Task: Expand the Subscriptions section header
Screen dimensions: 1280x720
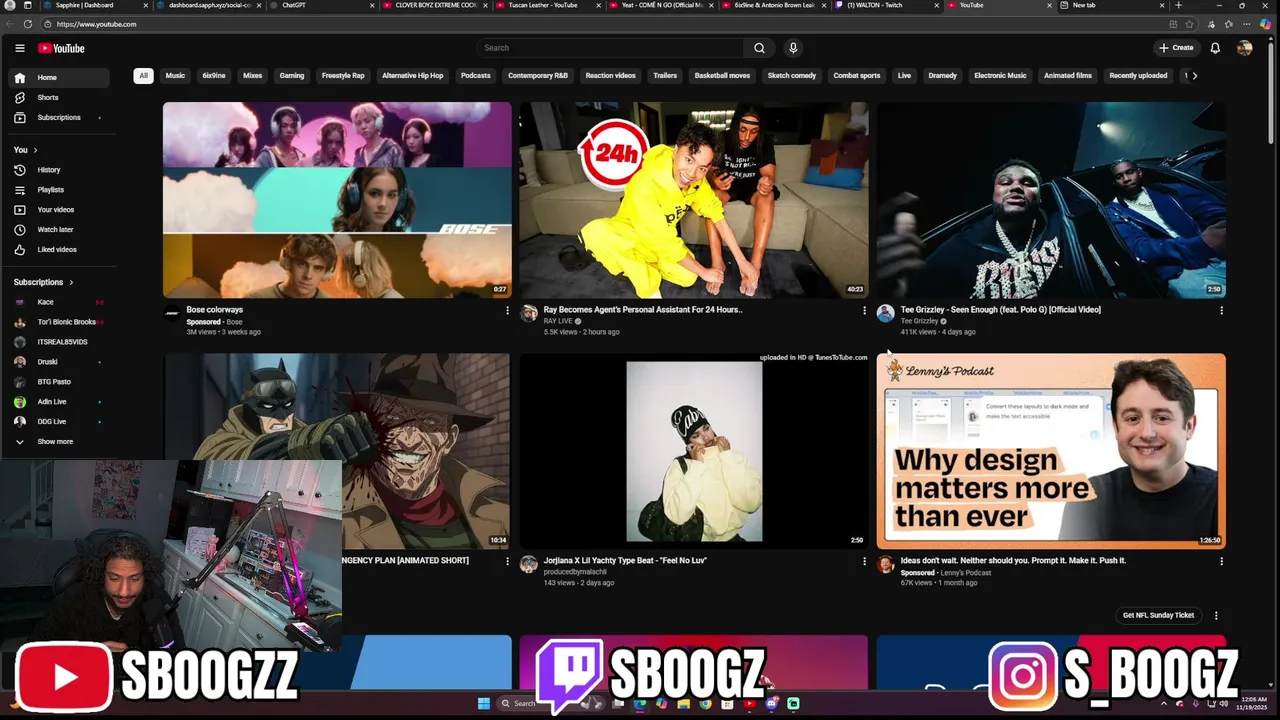Action: coord(44,282)
